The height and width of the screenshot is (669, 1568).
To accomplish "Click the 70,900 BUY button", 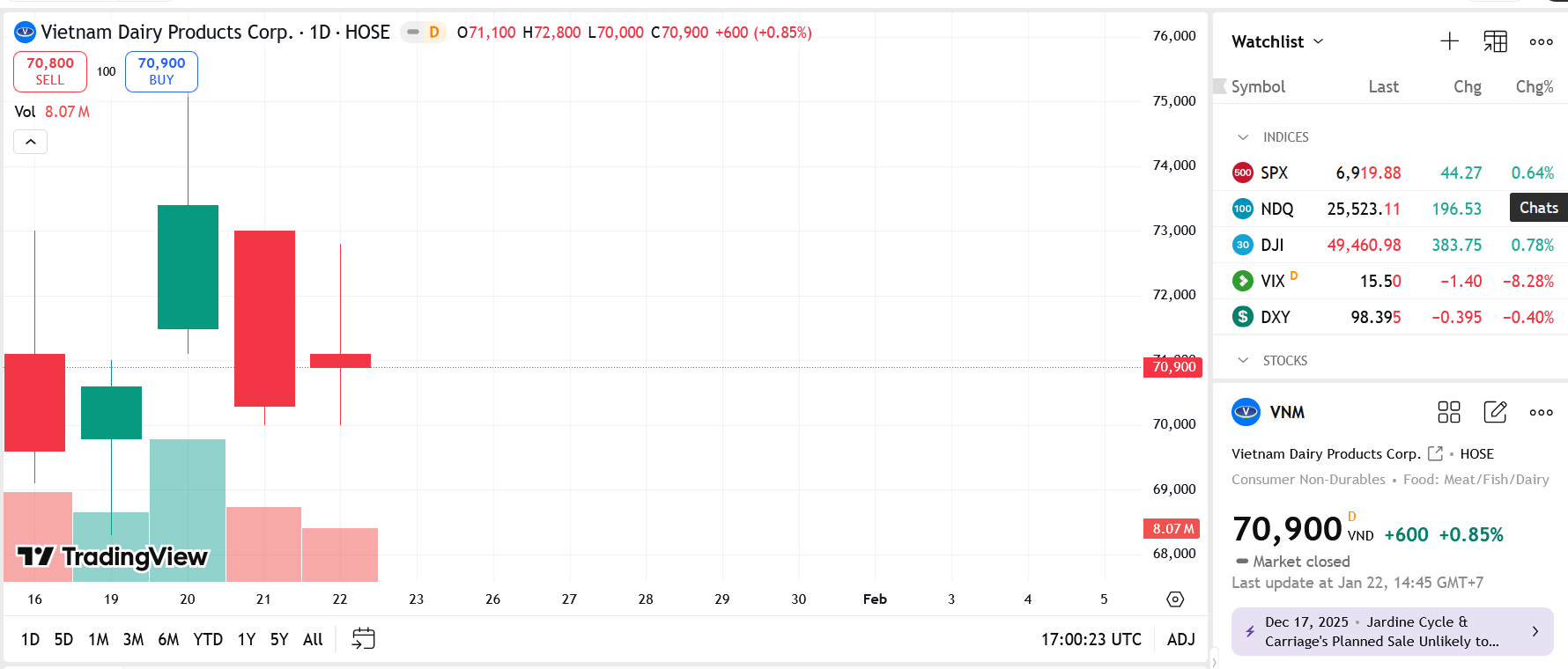I will pos(161,71).
